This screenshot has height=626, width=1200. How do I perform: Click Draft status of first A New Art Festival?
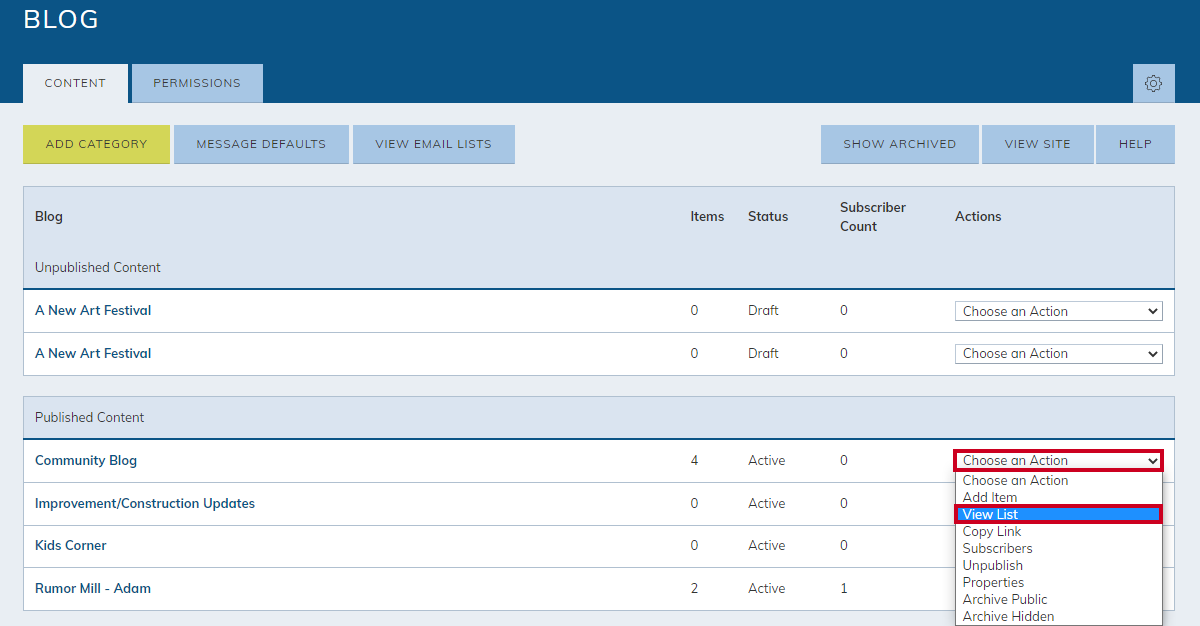tap(763, 310)
